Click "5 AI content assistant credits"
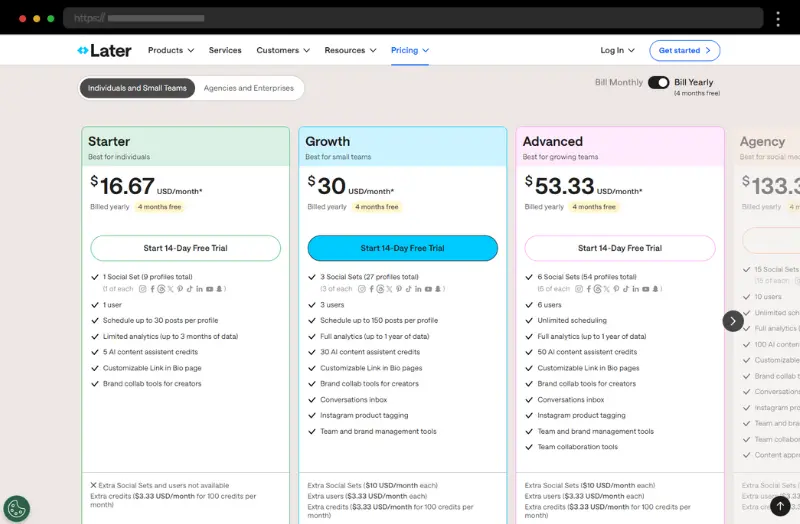The height and width of the screenshot is (524, 800). [x=150, y=352]
